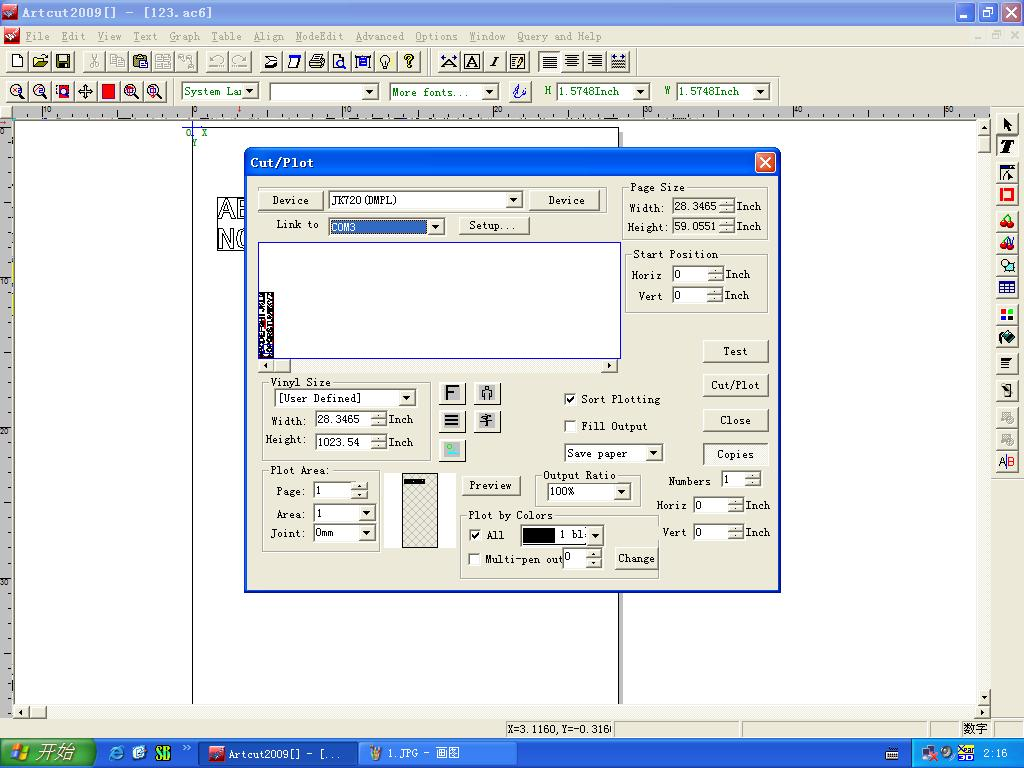Open the Link to COM3 port dropdown

436,227
